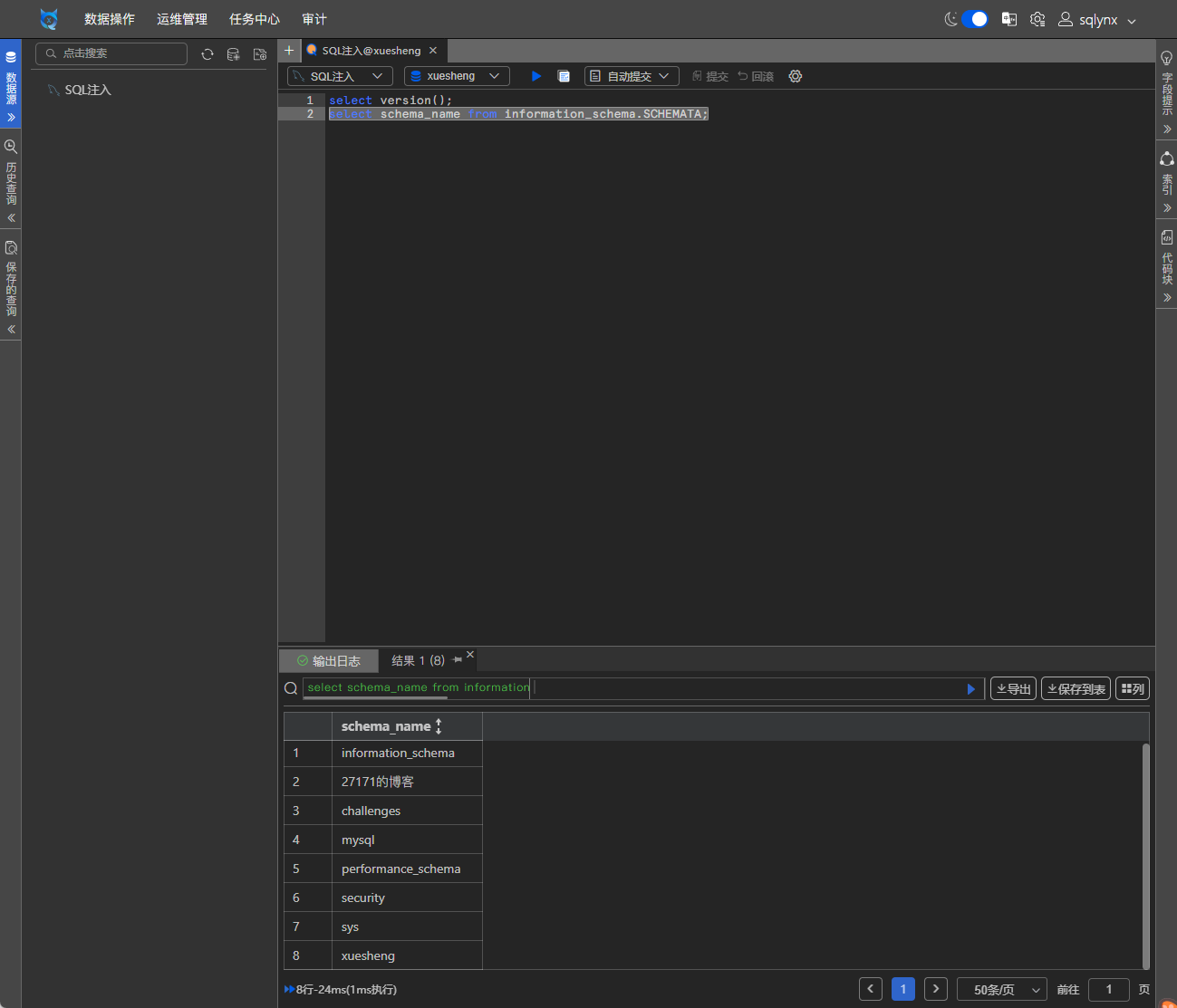Toggle the dark mode switch
1177x1008 pixels.
click(x=975, y=19)
